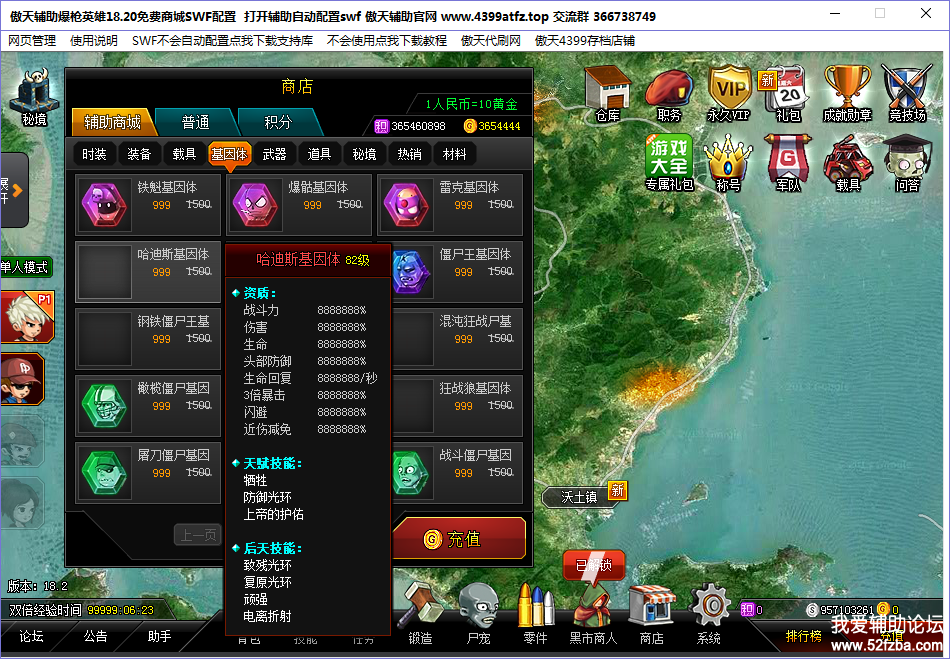
Task: Open the 锻造 hammer icon
Action: pyautogui.click(x=419, y=613)
